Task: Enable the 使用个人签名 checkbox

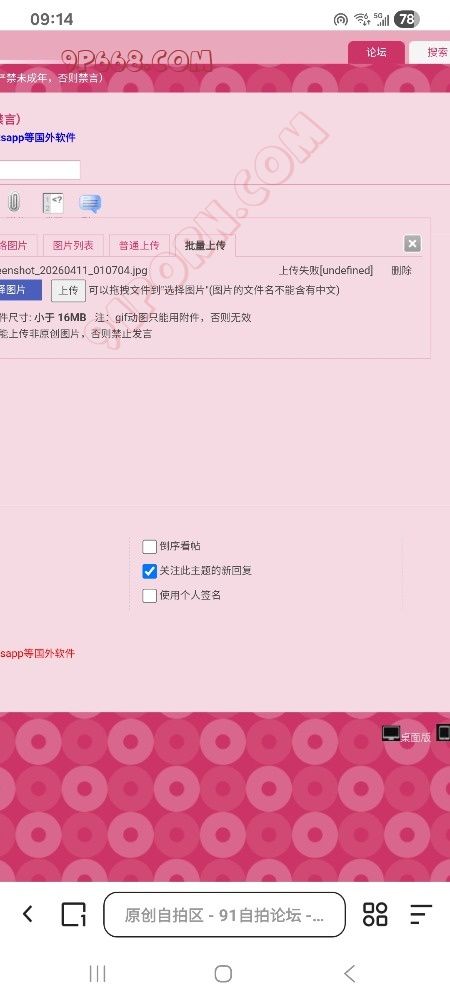Action: pyautogui.click(x=149, y=596)
